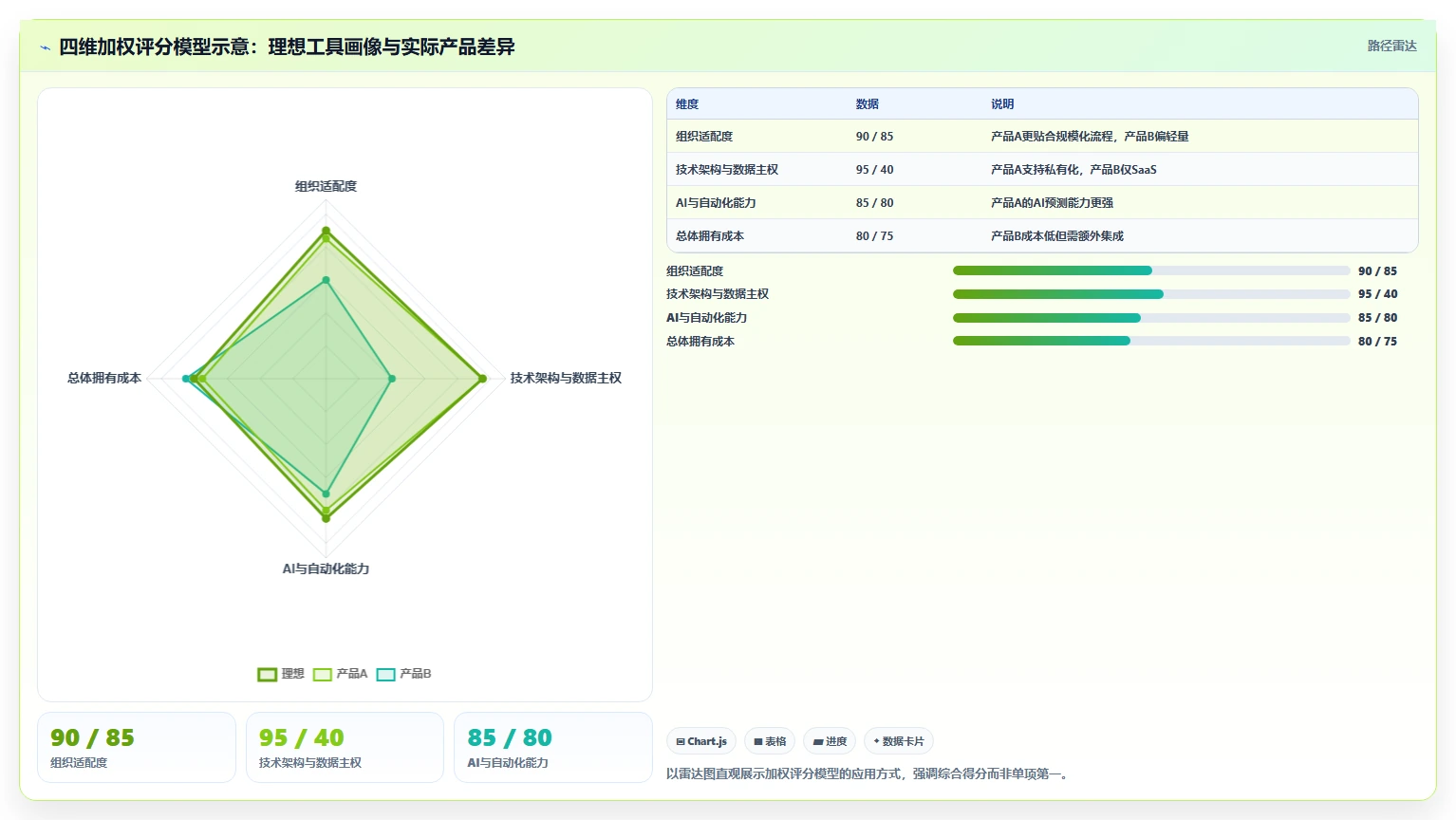The image size is (1456, 820).
Task: Click the 组织适配度 progress bar
Action: point(1151,270)
